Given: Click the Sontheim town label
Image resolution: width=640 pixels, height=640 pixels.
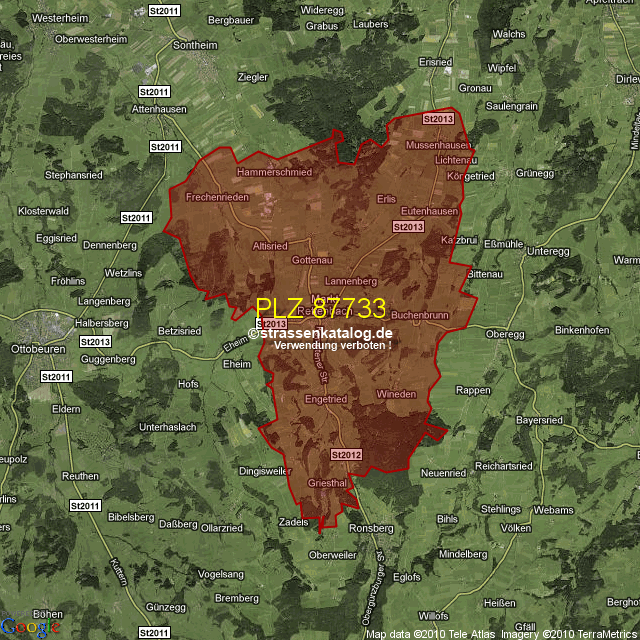Looking at the screenshot, I should pyautogui.click(x=195, y=46).
